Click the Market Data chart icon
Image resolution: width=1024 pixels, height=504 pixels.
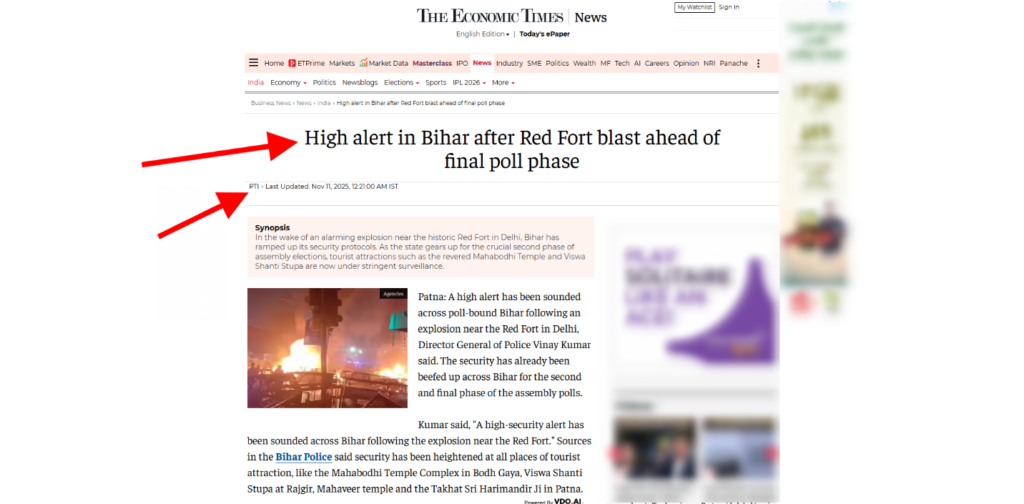363,63
